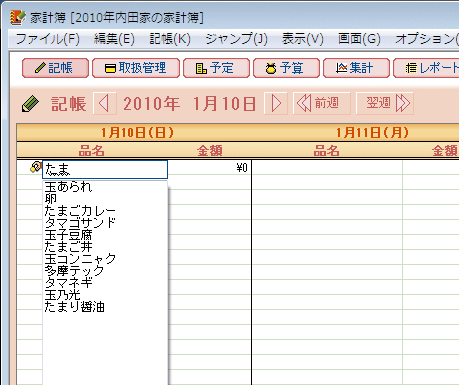
Task: Click the ¥0 amount cell
Action: [210, 168]
